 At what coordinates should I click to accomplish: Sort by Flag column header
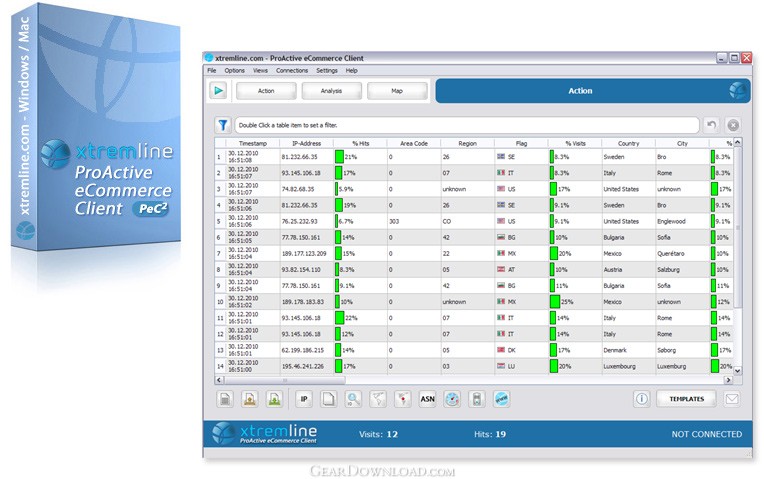coord(521,143)
